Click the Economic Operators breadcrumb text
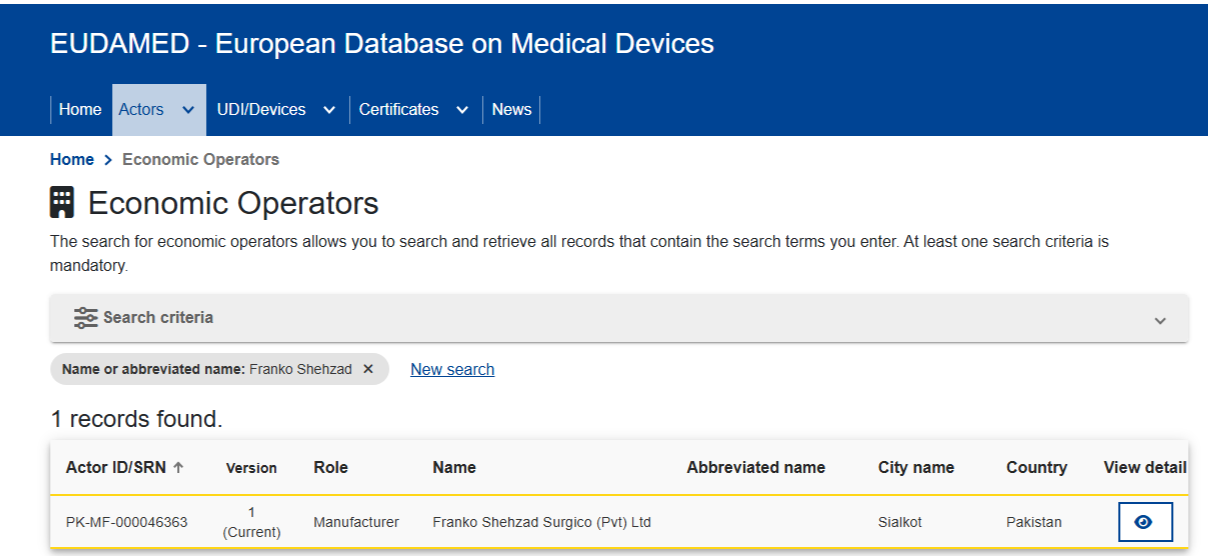The width and height of the screenshot is (1208, 556). [x=200, y=159]
